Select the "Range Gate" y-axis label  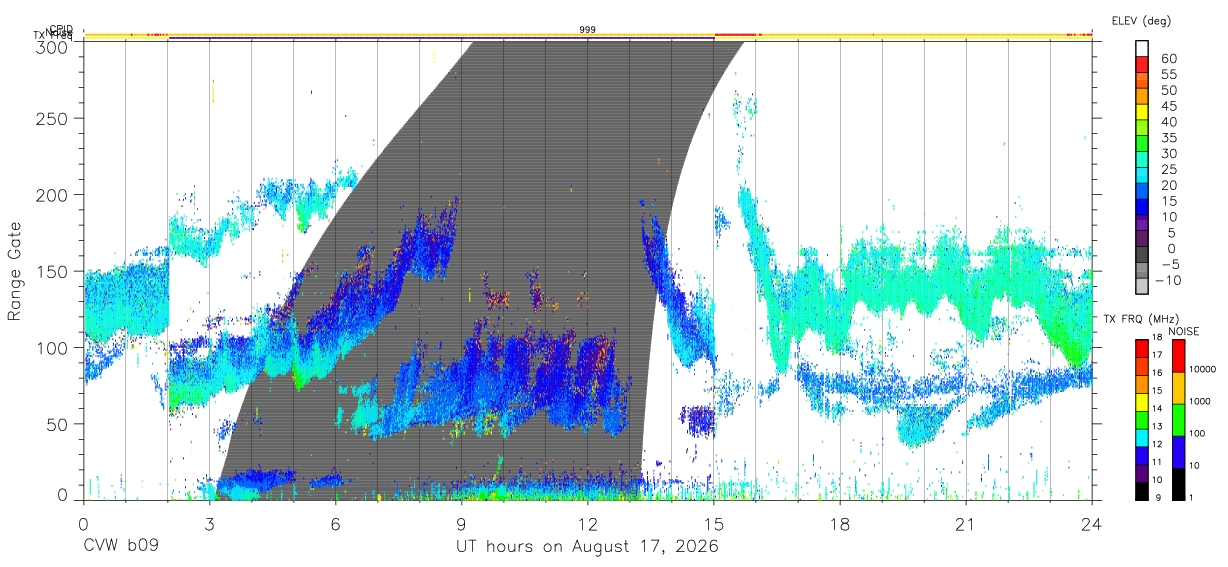[16, 271]
